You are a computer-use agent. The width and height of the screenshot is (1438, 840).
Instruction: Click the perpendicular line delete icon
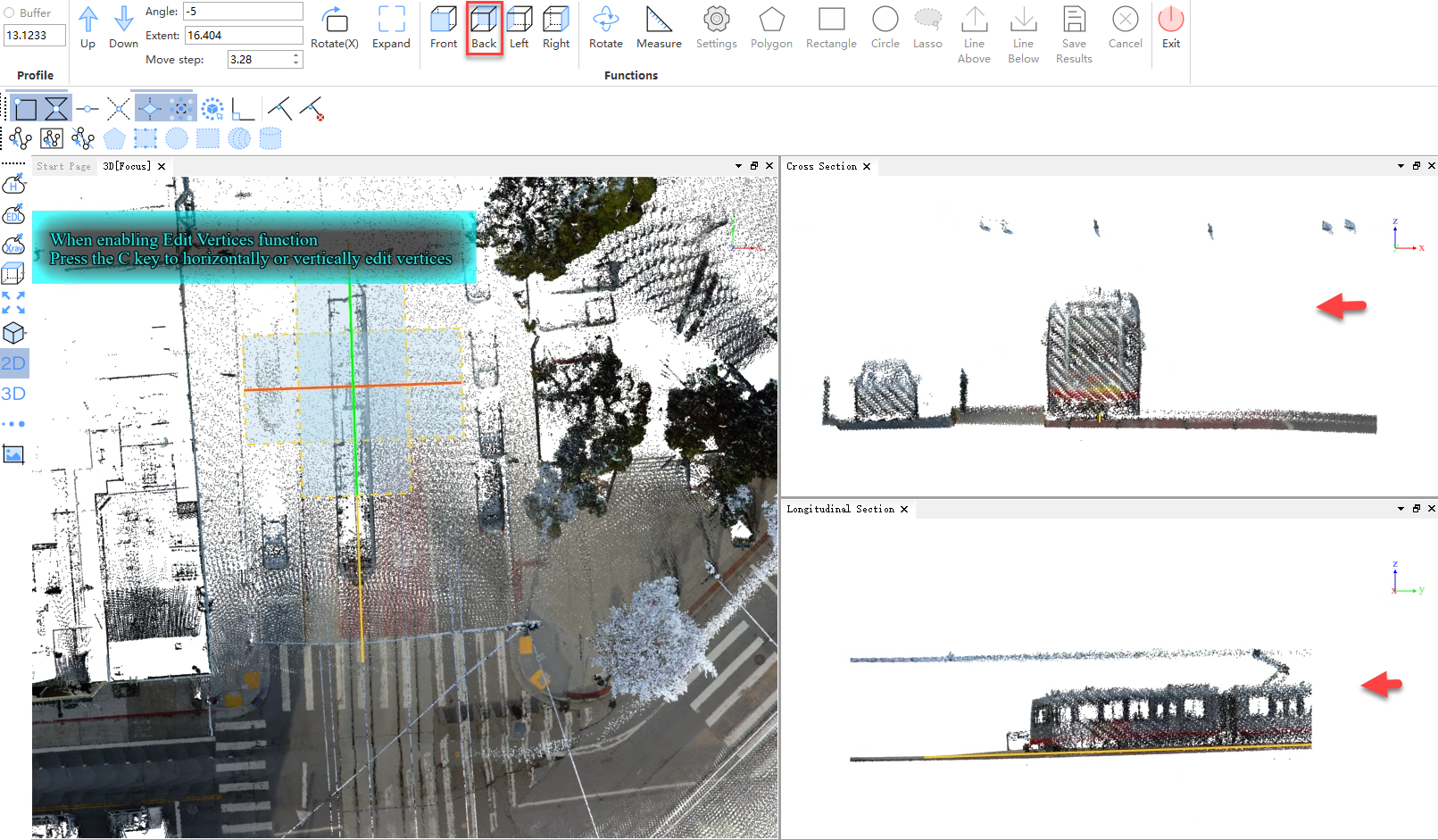312,109
